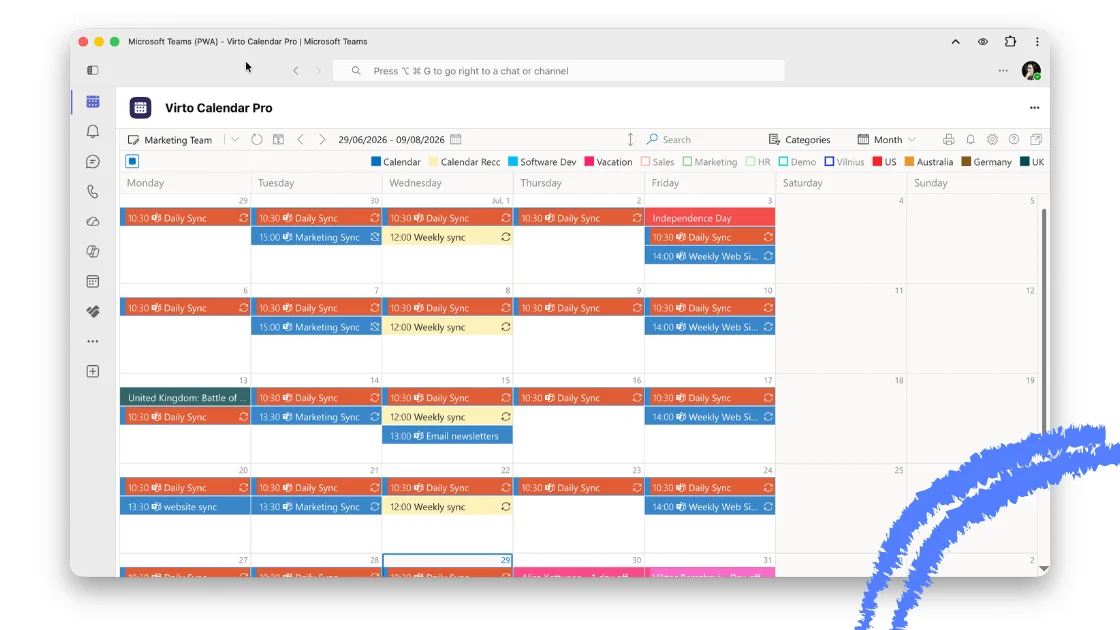Open calendar notifications bell
The height and width of the screenshot is (630, 1120).
coord(970,139)
